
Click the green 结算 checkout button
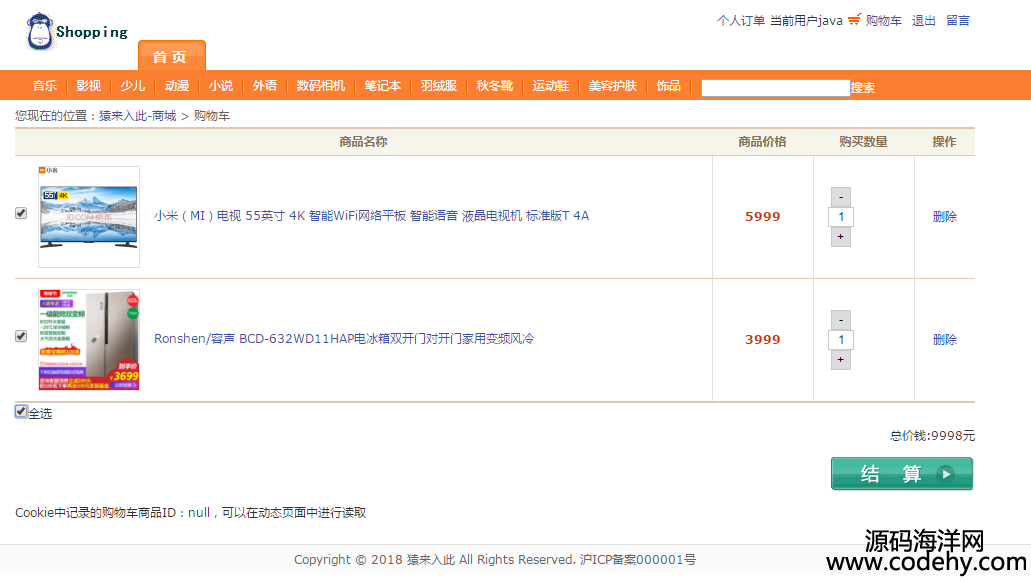(x=901, y=473)
